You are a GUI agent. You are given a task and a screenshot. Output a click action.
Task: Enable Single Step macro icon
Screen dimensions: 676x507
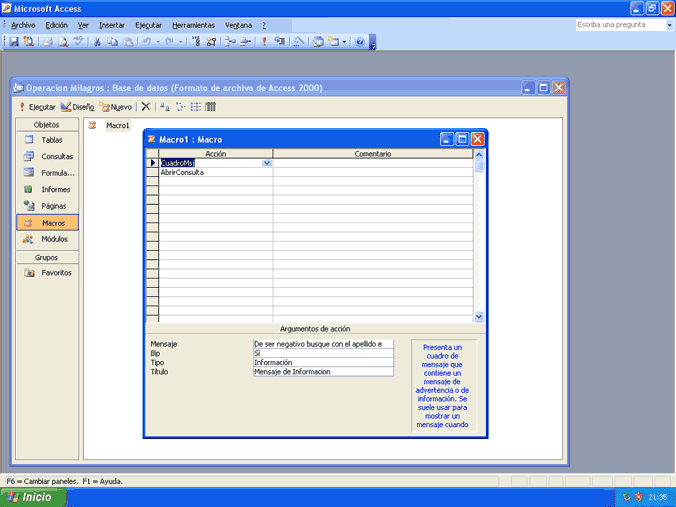click(279, 42)
